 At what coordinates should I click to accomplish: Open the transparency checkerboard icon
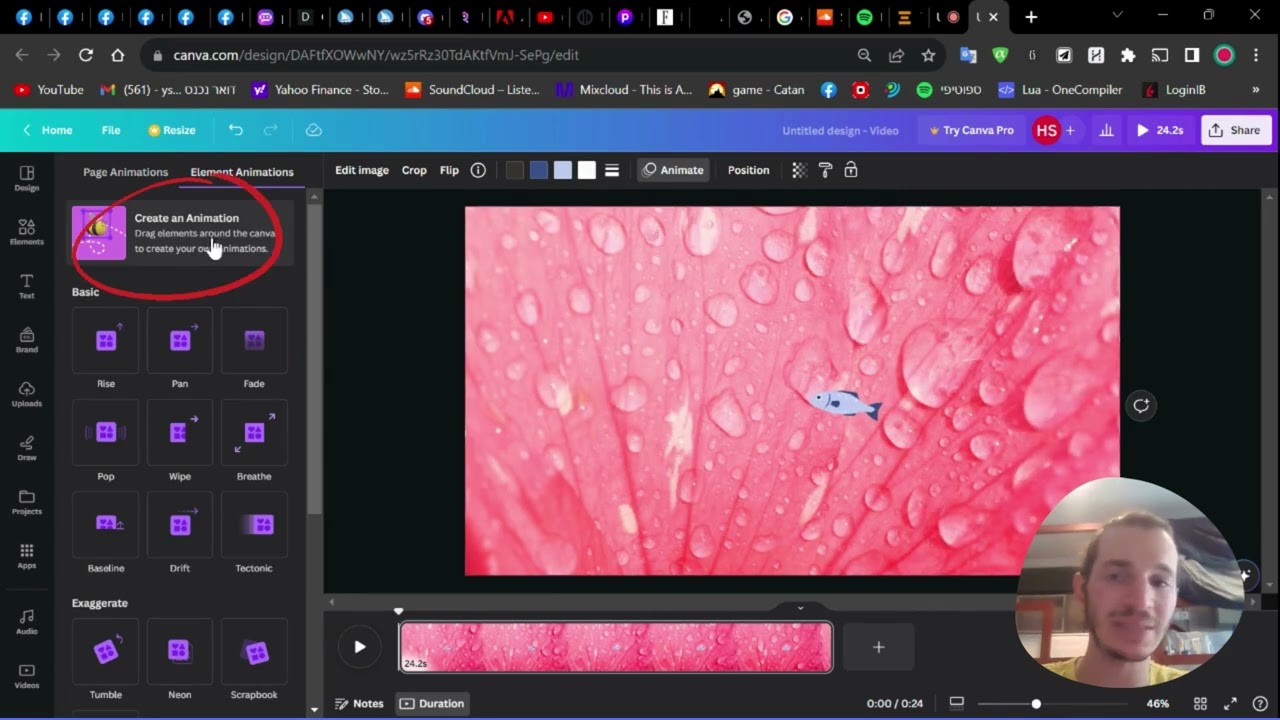[799, 170]
